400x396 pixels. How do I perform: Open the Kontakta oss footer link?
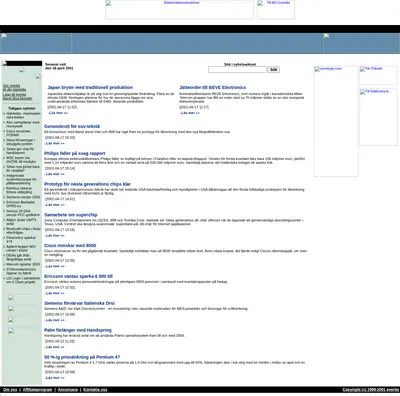point(95,390)
